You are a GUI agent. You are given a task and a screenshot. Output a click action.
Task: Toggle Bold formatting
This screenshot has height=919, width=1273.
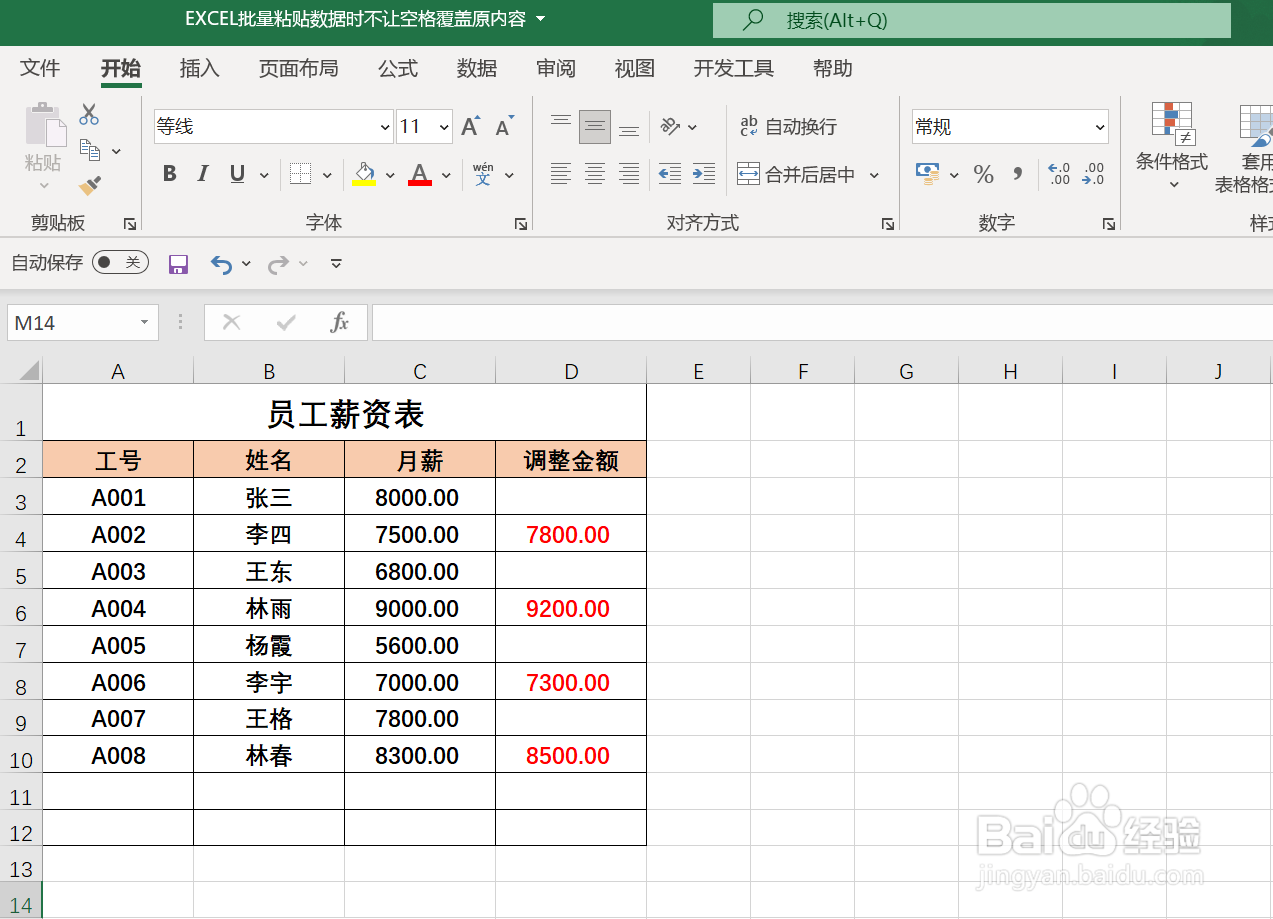click(169, 173)
